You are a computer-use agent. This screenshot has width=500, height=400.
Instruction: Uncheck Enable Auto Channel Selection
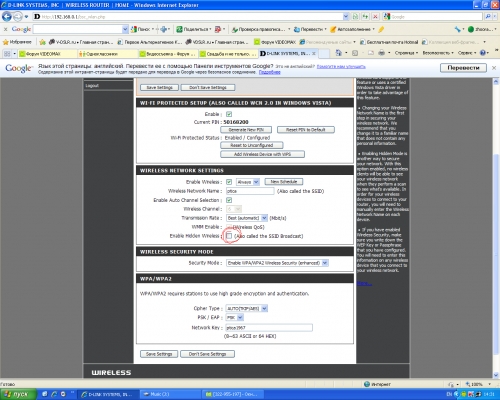[229, 200]
